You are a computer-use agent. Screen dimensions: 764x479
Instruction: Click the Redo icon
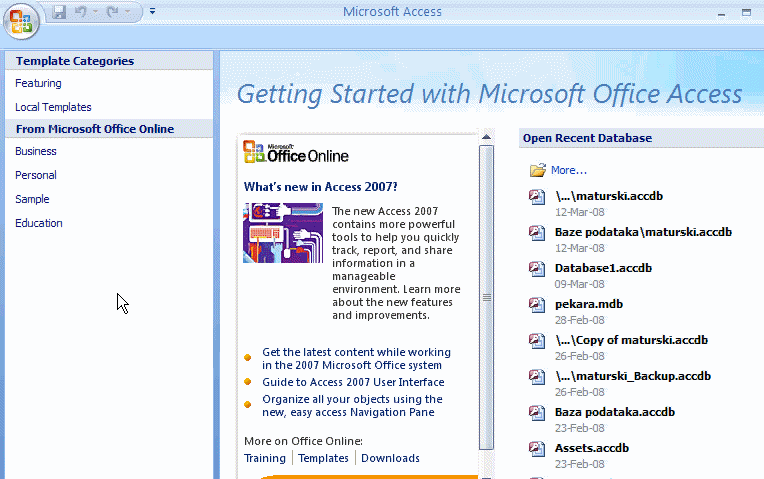pyautogui.click(x=113, y=12)
